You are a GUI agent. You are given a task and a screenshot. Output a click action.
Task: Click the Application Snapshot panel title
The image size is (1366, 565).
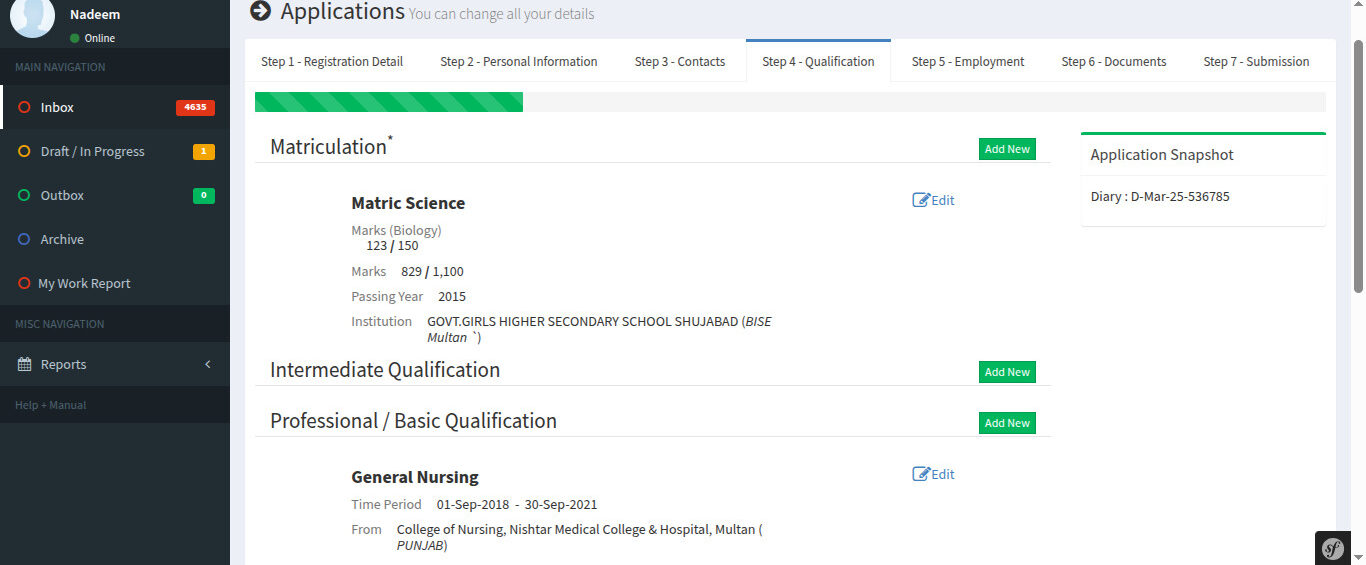pyautogui.click(x=1162, y=155)
